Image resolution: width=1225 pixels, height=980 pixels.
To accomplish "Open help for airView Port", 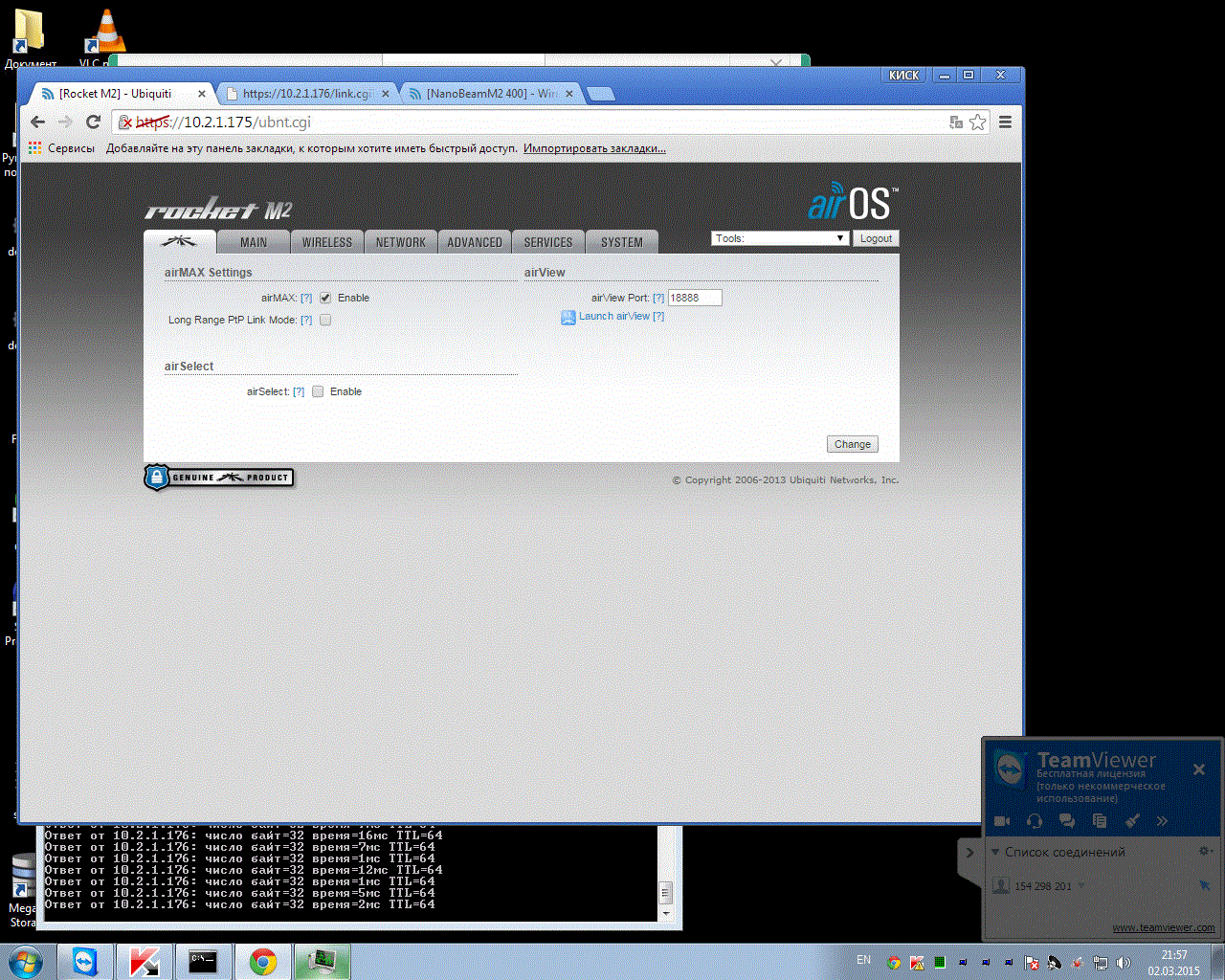I will coord(658,298).
